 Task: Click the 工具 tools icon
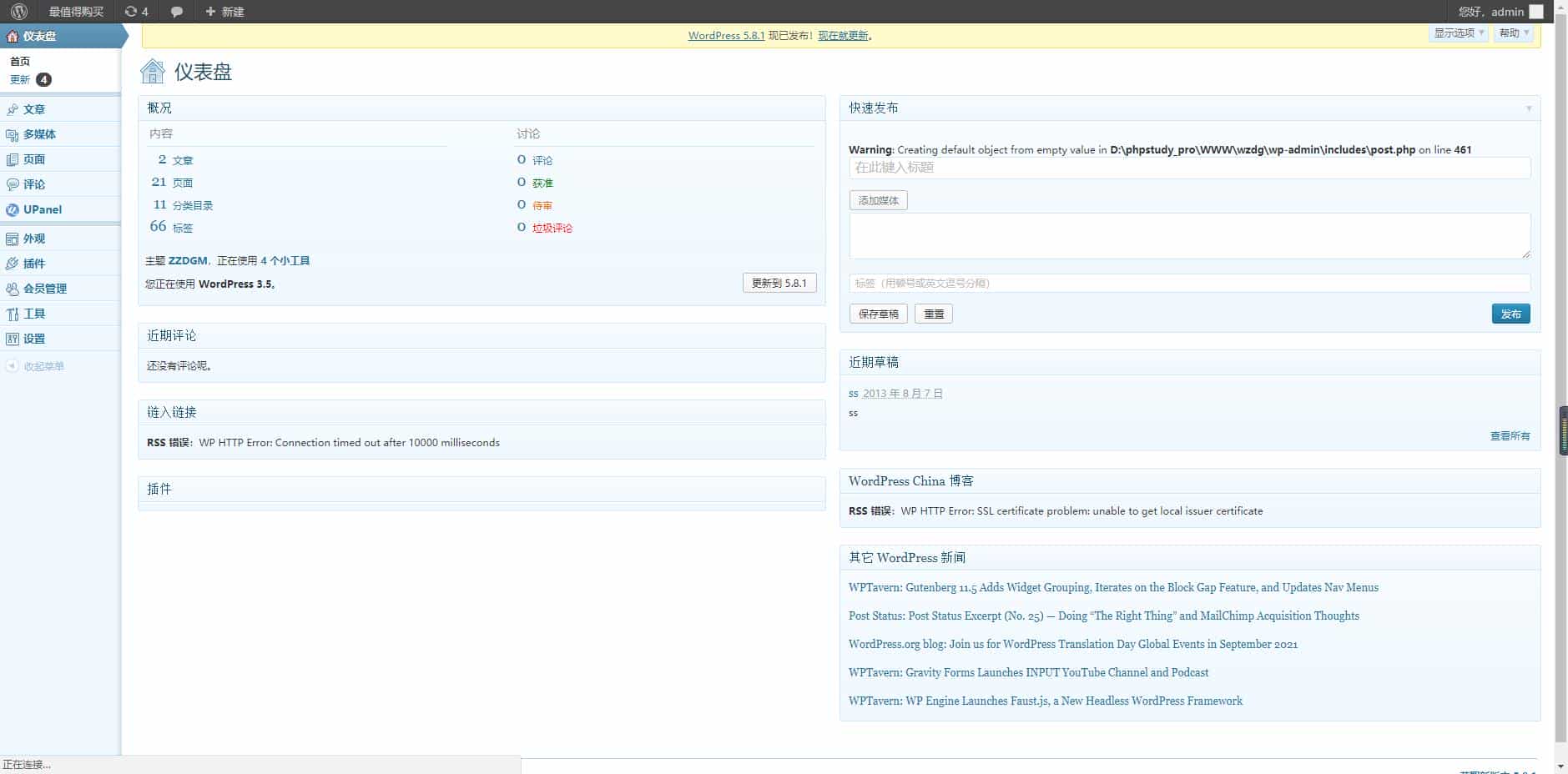(x=12, y=314)
